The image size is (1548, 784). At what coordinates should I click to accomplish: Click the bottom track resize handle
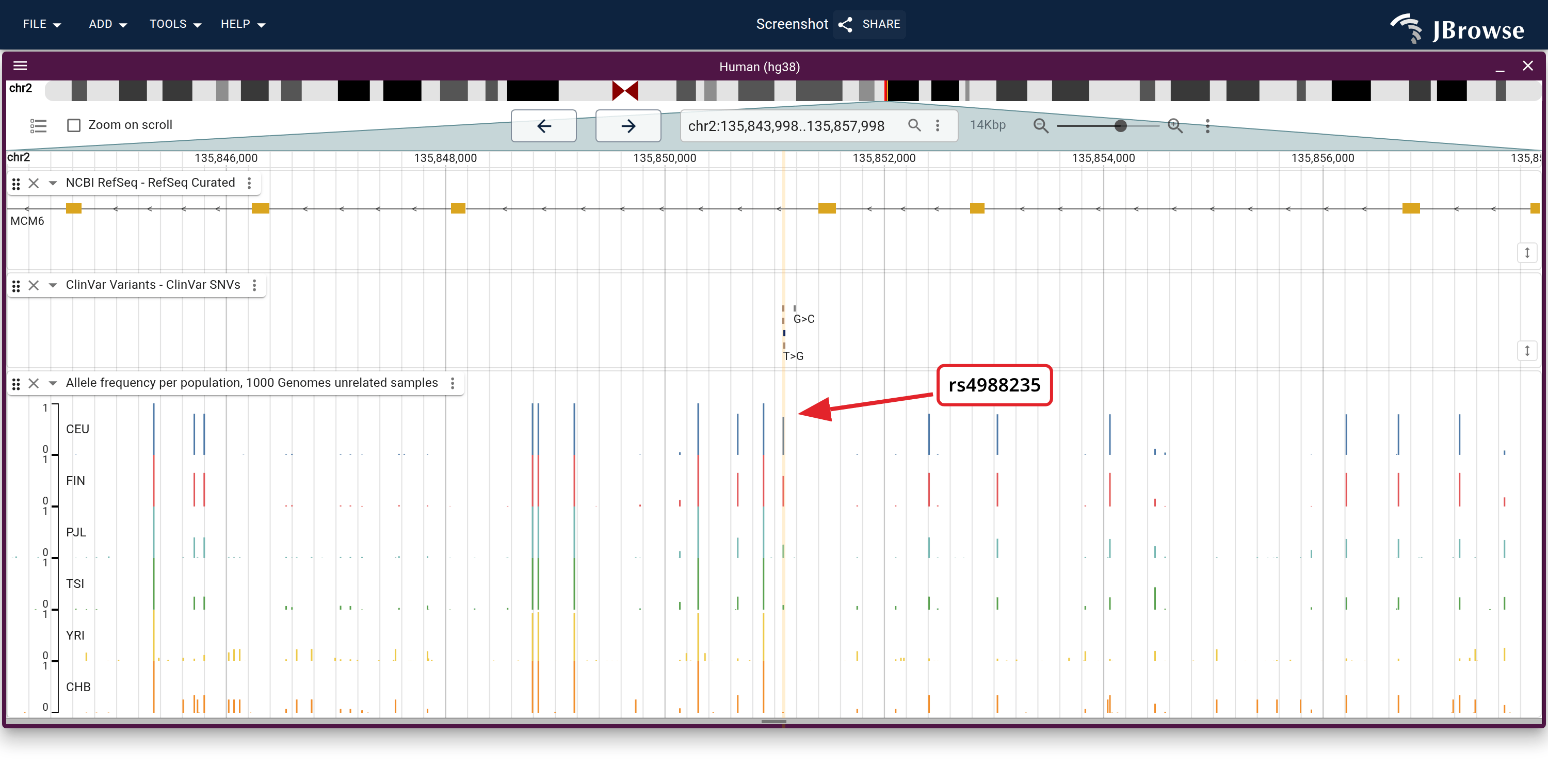point(773,721)
